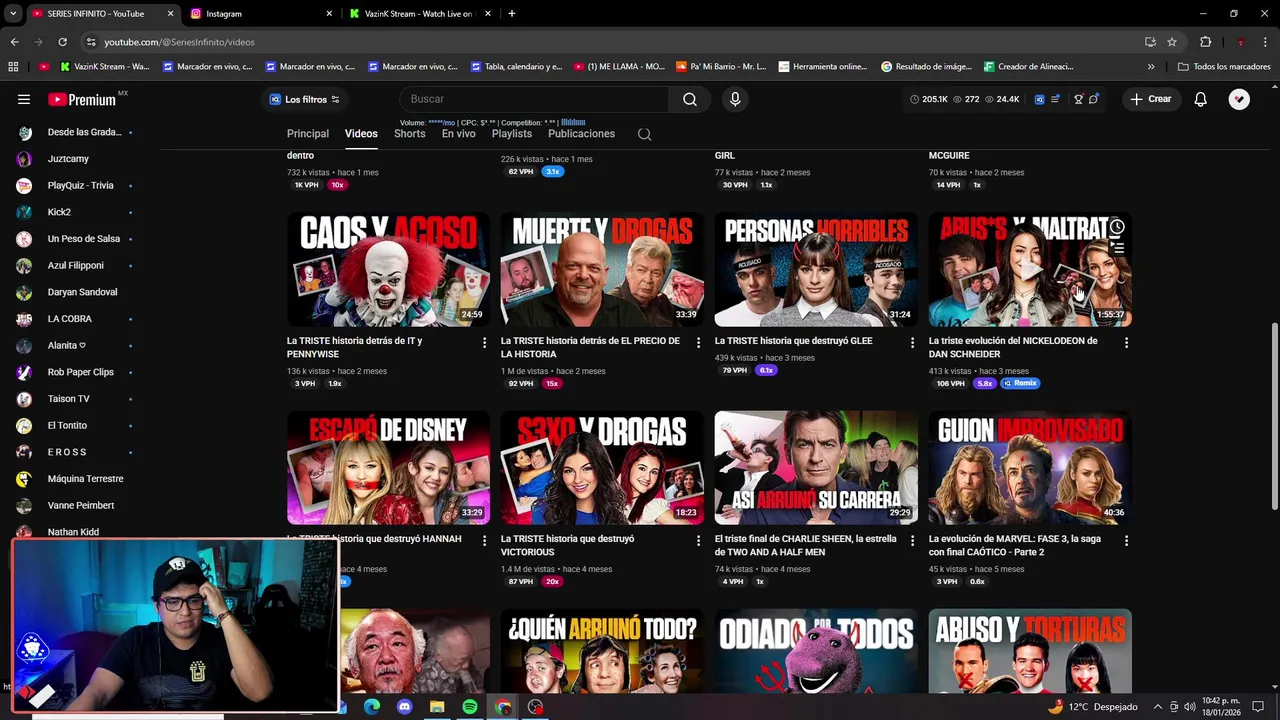Viewport: 1280px width, 720px height.
Task: Open the notifications bell
Action: [x=1200, y=99]
